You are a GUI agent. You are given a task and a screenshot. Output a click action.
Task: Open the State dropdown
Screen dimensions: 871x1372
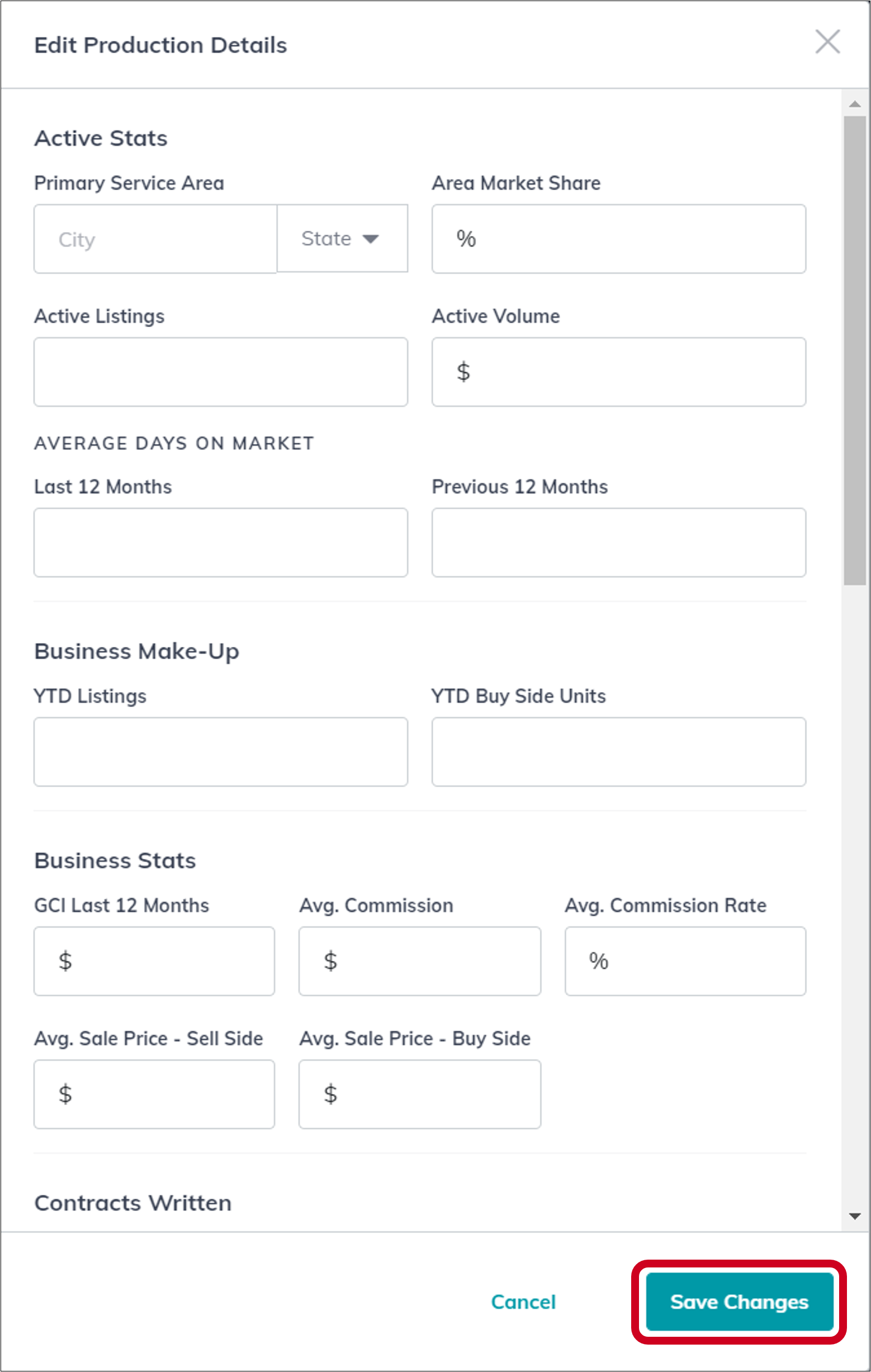pos(342,239)
